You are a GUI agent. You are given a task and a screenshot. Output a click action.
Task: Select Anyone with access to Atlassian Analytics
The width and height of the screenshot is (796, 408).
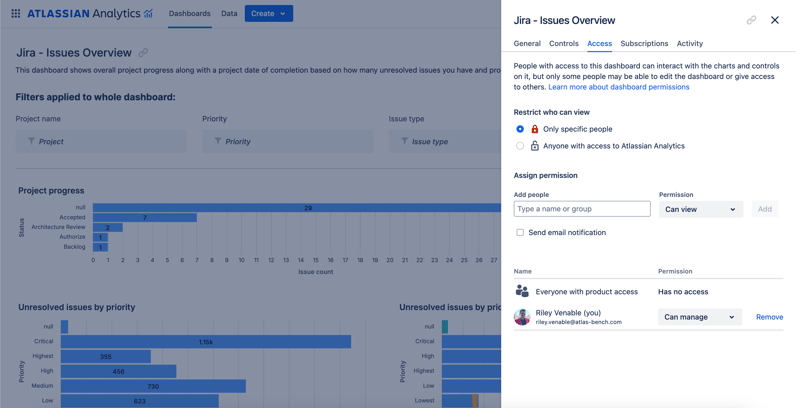coord(520,146)
